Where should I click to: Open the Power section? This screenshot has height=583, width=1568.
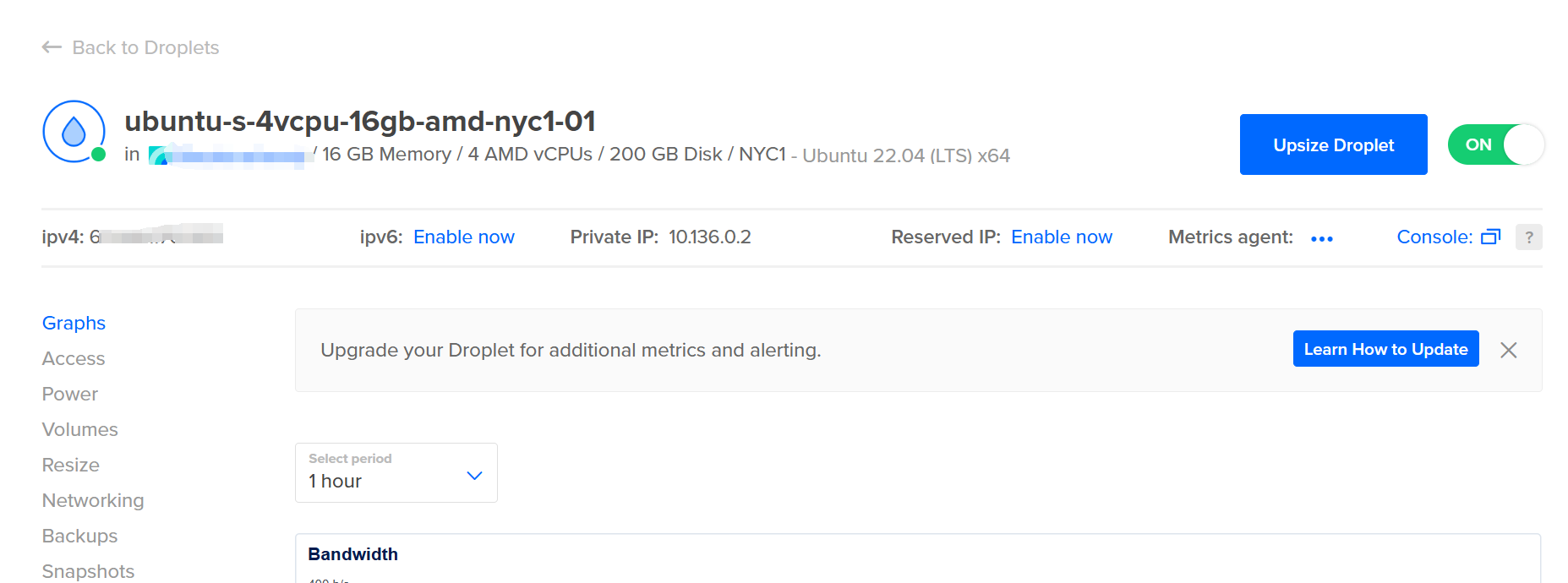coord(70,394)
